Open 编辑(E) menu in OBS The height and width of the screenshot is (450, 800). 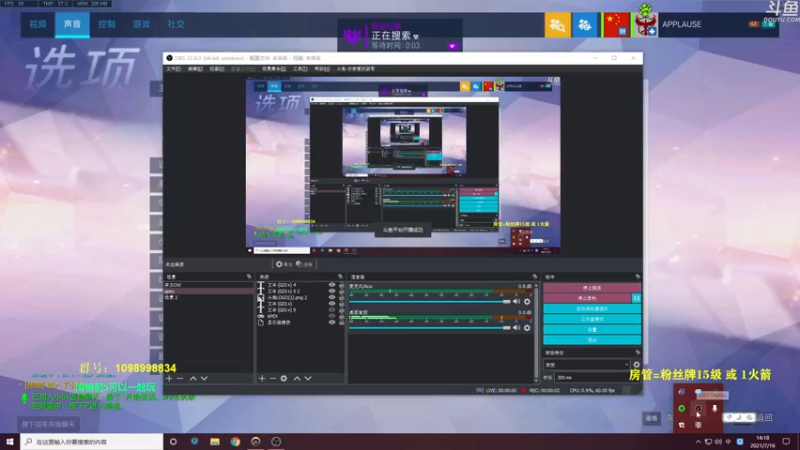pyautogui.click(x=195, y=69)
